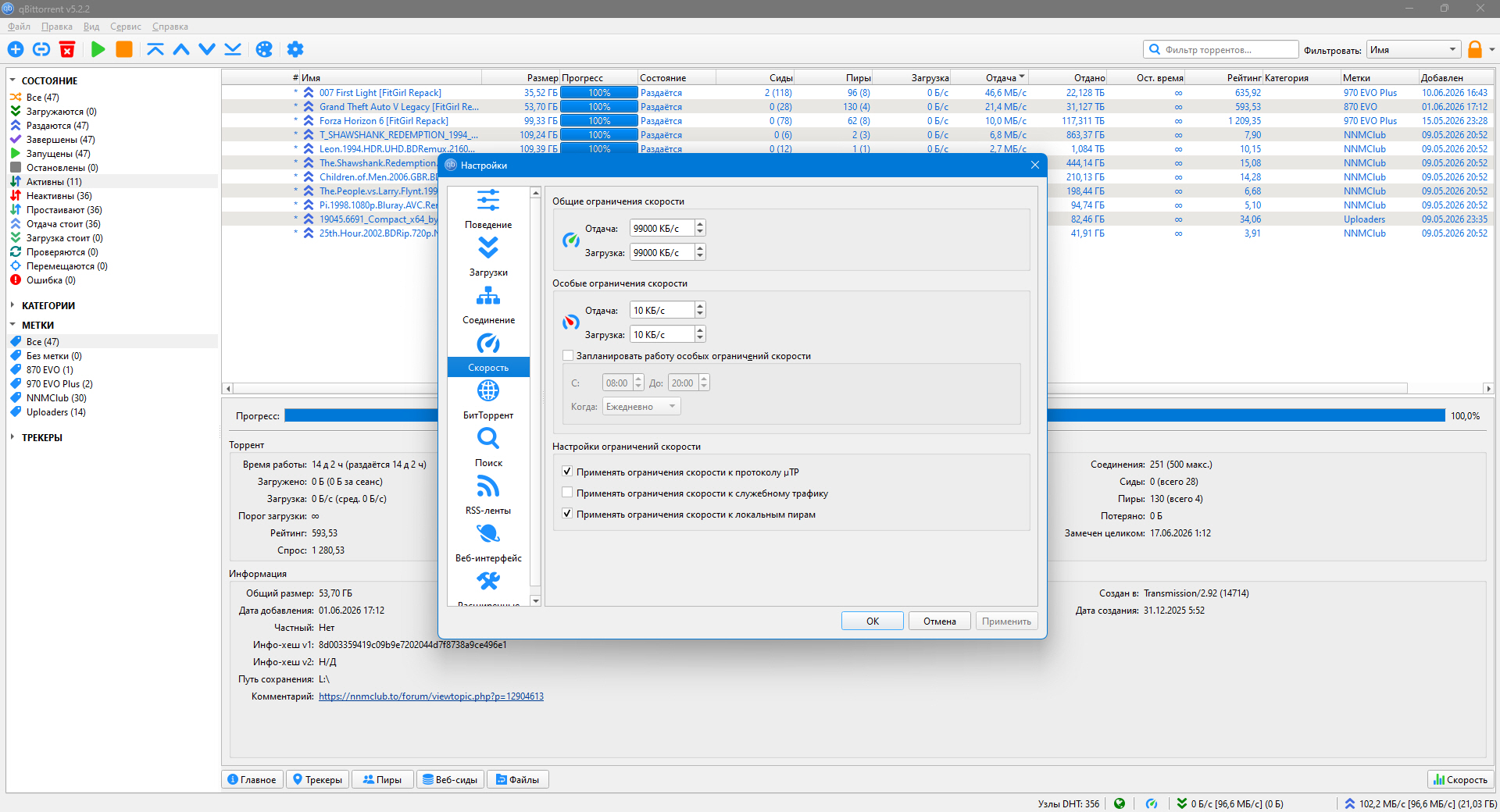
Task: Open the Правка menu
Action: pos(57,27)
